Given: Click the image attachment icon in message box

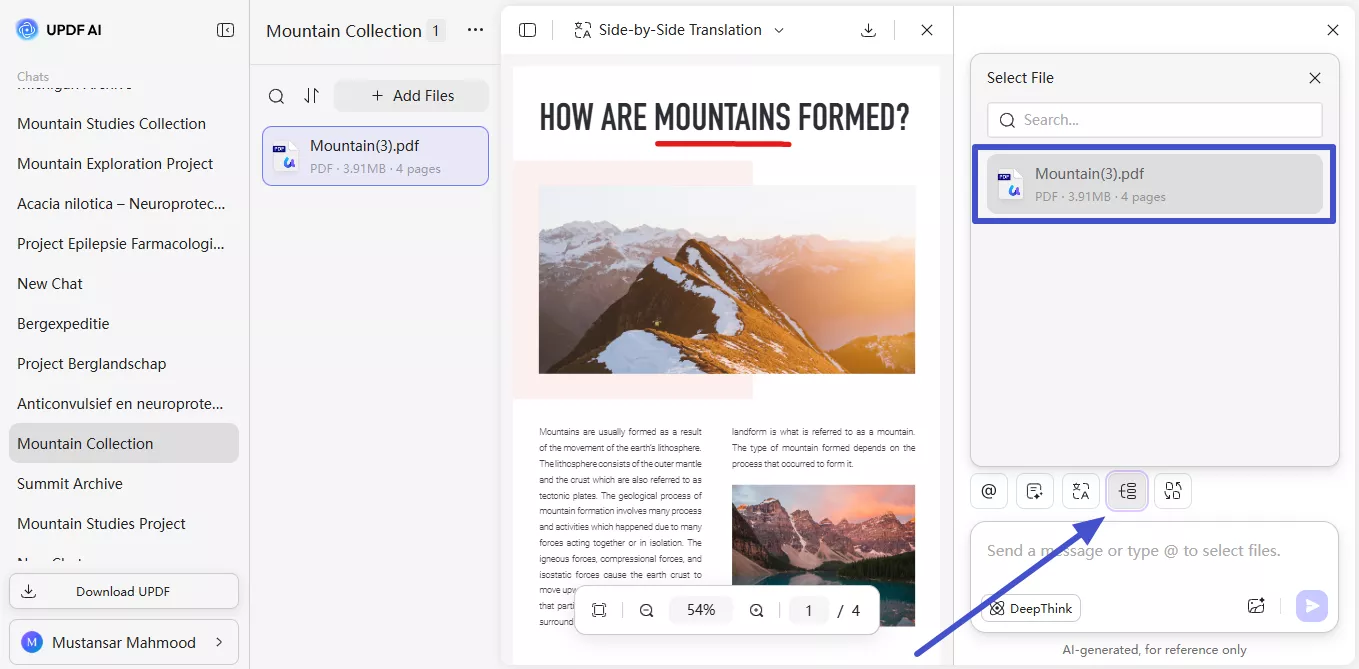Looking at the screenshot, I should (x=1256, y=605).
